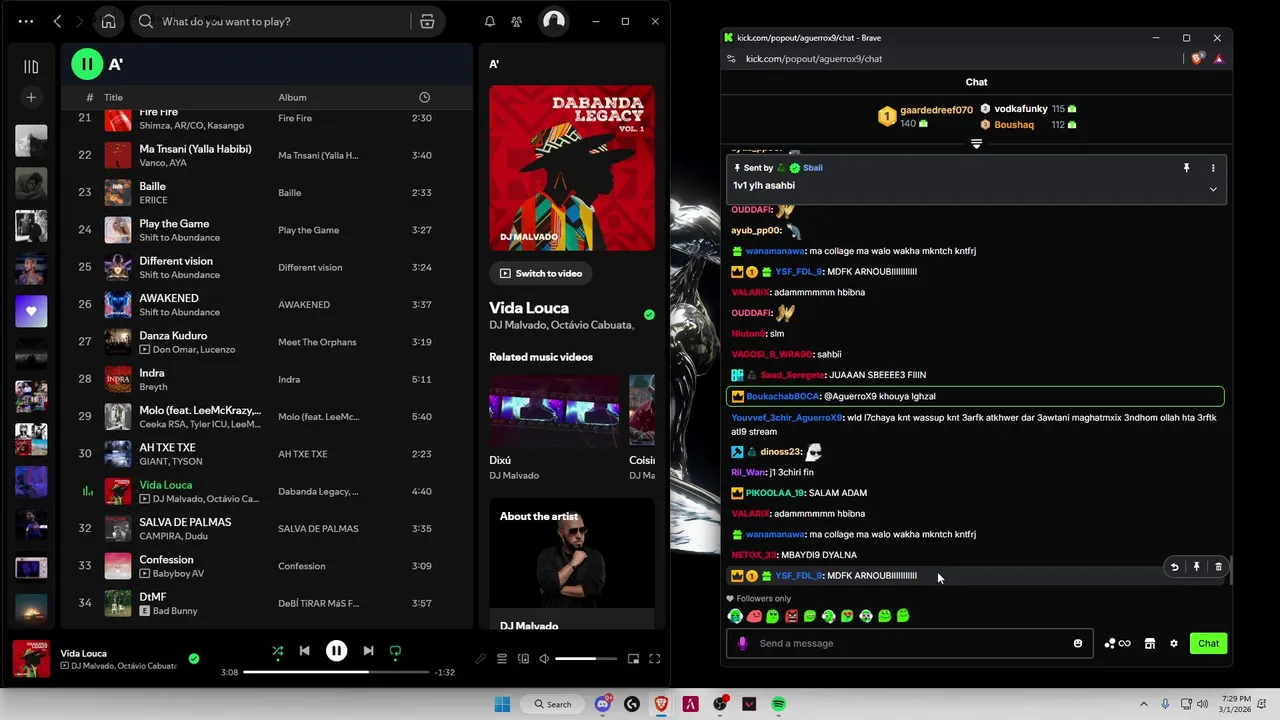Image resolution: width=1280 pixels, height=720 pixels.
Task: Open Spotify icon on the taskbar
Action: 778,704
